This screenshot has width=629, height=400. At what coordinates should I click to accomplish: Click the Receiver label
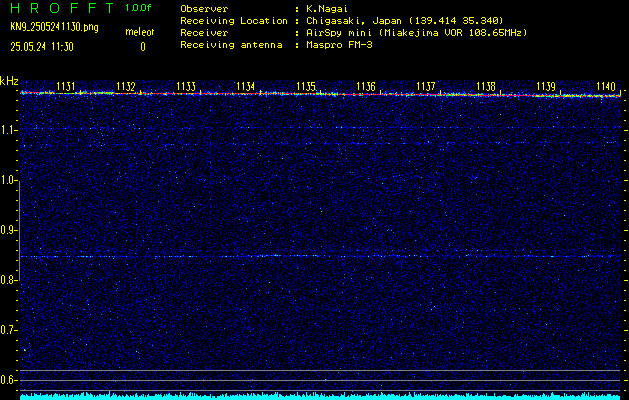click(204, 33)
